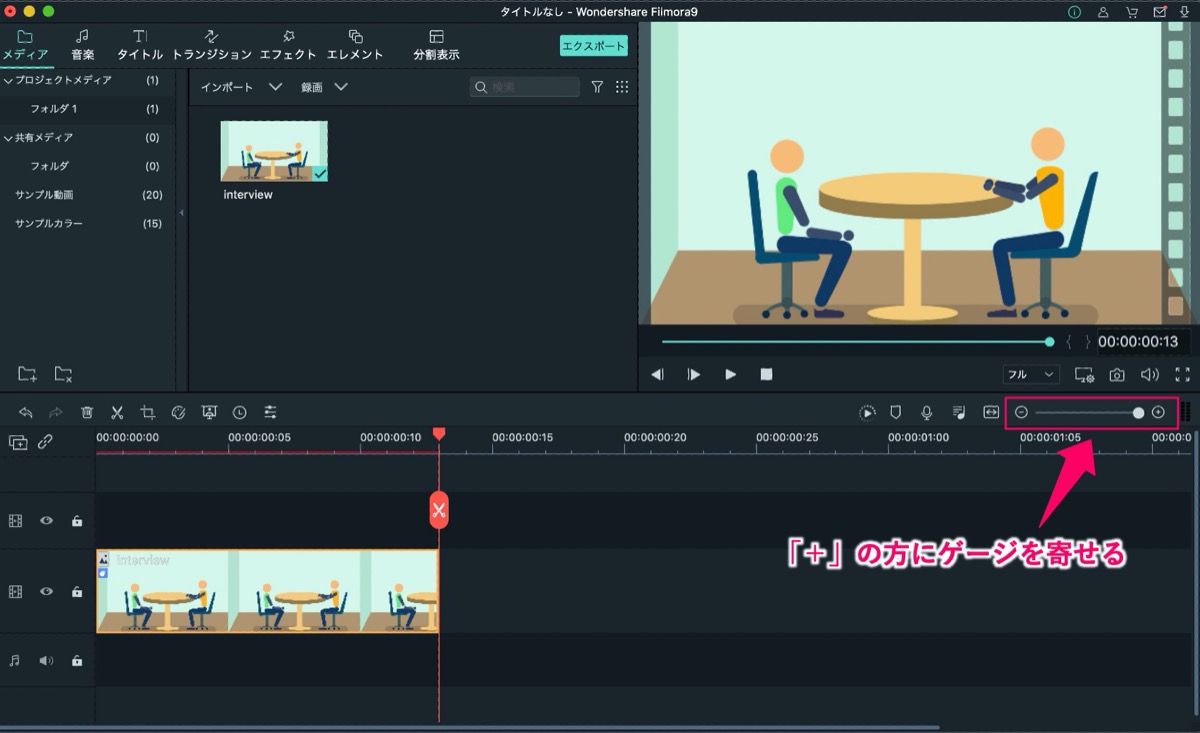Click the plus zoom in icon
Image resolution: width=1200 pixels, height=733 pixels.
click(x=1158, y=412)
